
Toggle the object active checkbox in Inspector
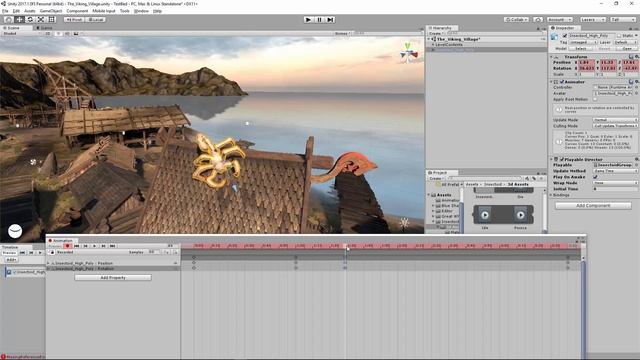[565, 36]
